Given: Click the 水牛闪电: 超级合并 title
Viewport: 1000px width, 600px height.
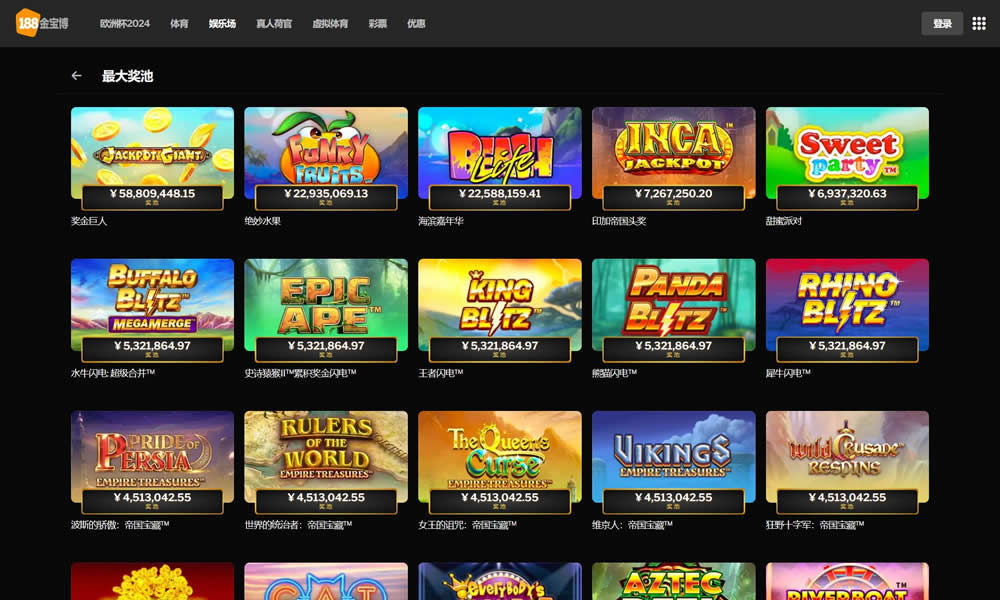Looking at the screenshot, I should [113, 373].
